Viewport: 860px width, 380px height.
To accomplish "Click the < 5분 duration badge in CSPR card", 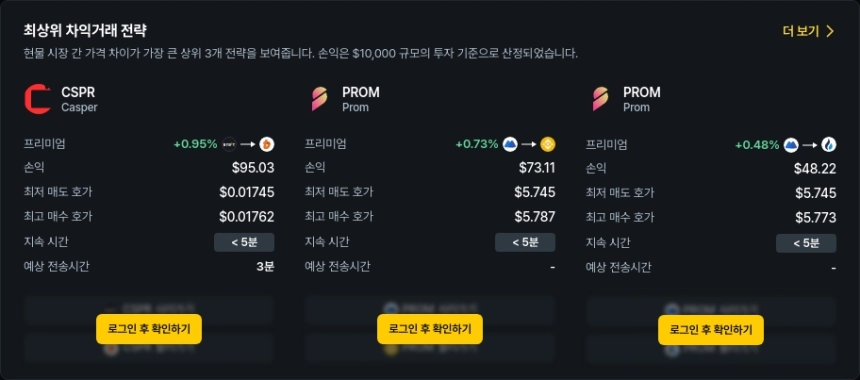I will tap(244, 242).
